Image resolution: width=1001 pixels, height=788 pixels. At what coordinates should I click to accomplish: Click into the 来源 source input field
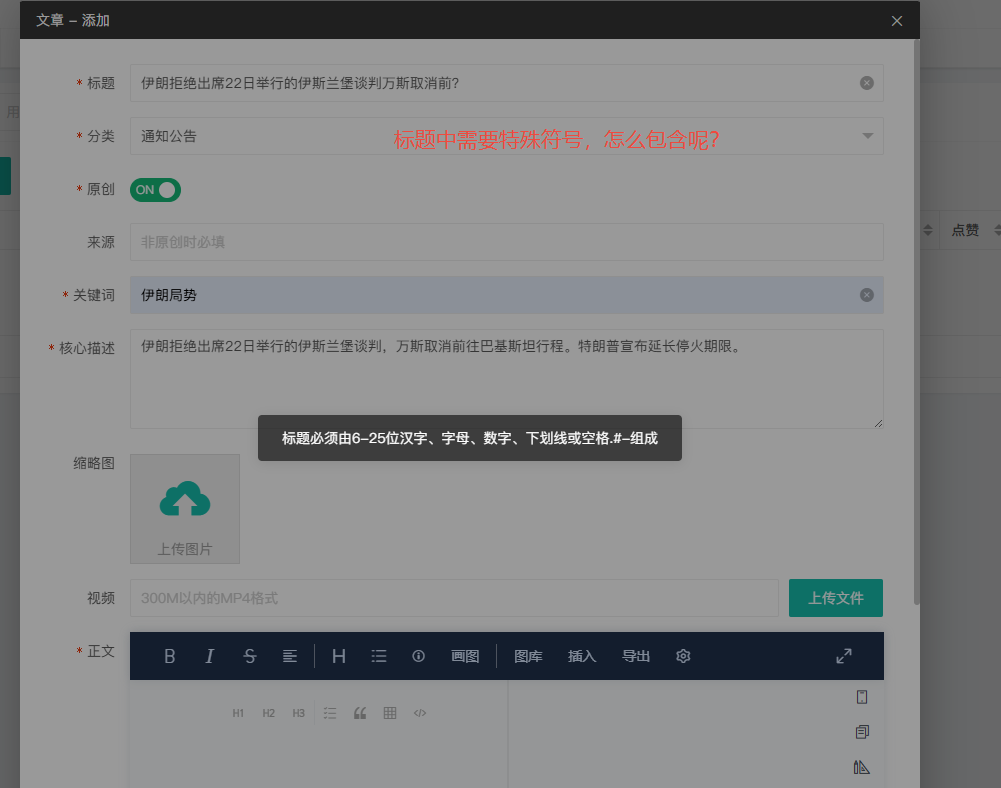pyautogui.click(x=506, y=242)
